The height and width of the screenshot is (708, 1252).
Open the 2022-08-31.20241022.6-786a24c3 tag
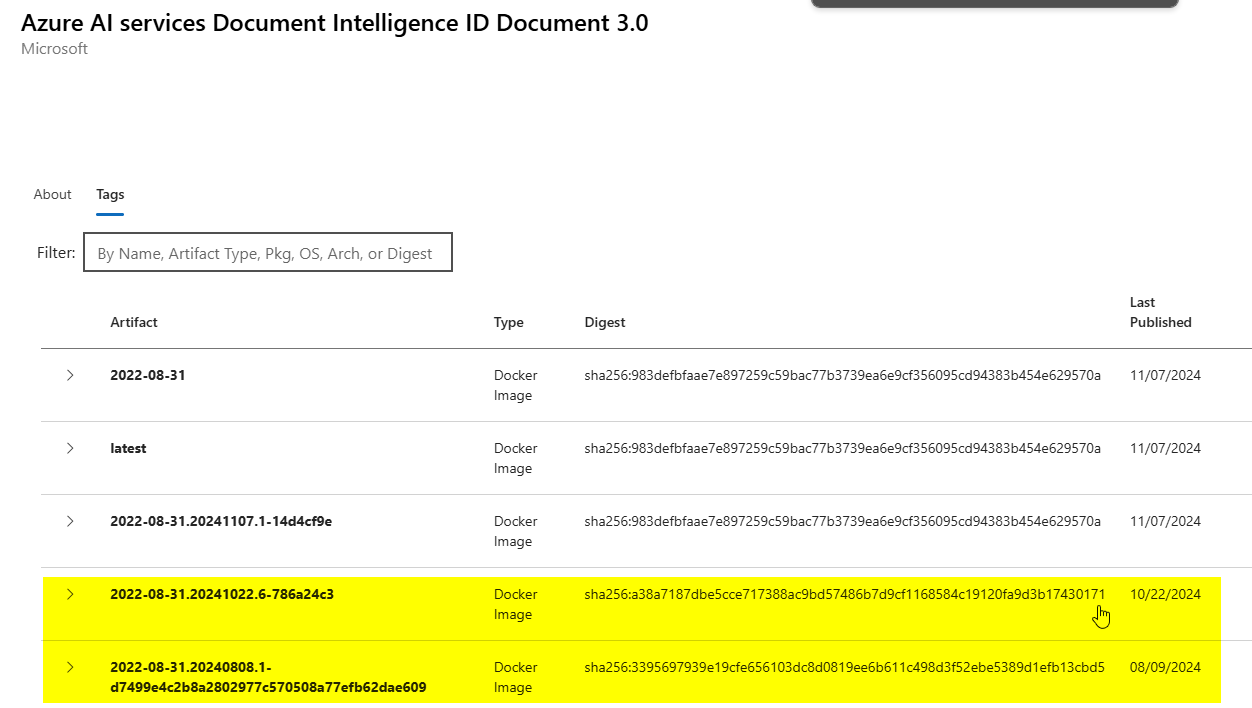pyautogui.click(x=222, y=594)
